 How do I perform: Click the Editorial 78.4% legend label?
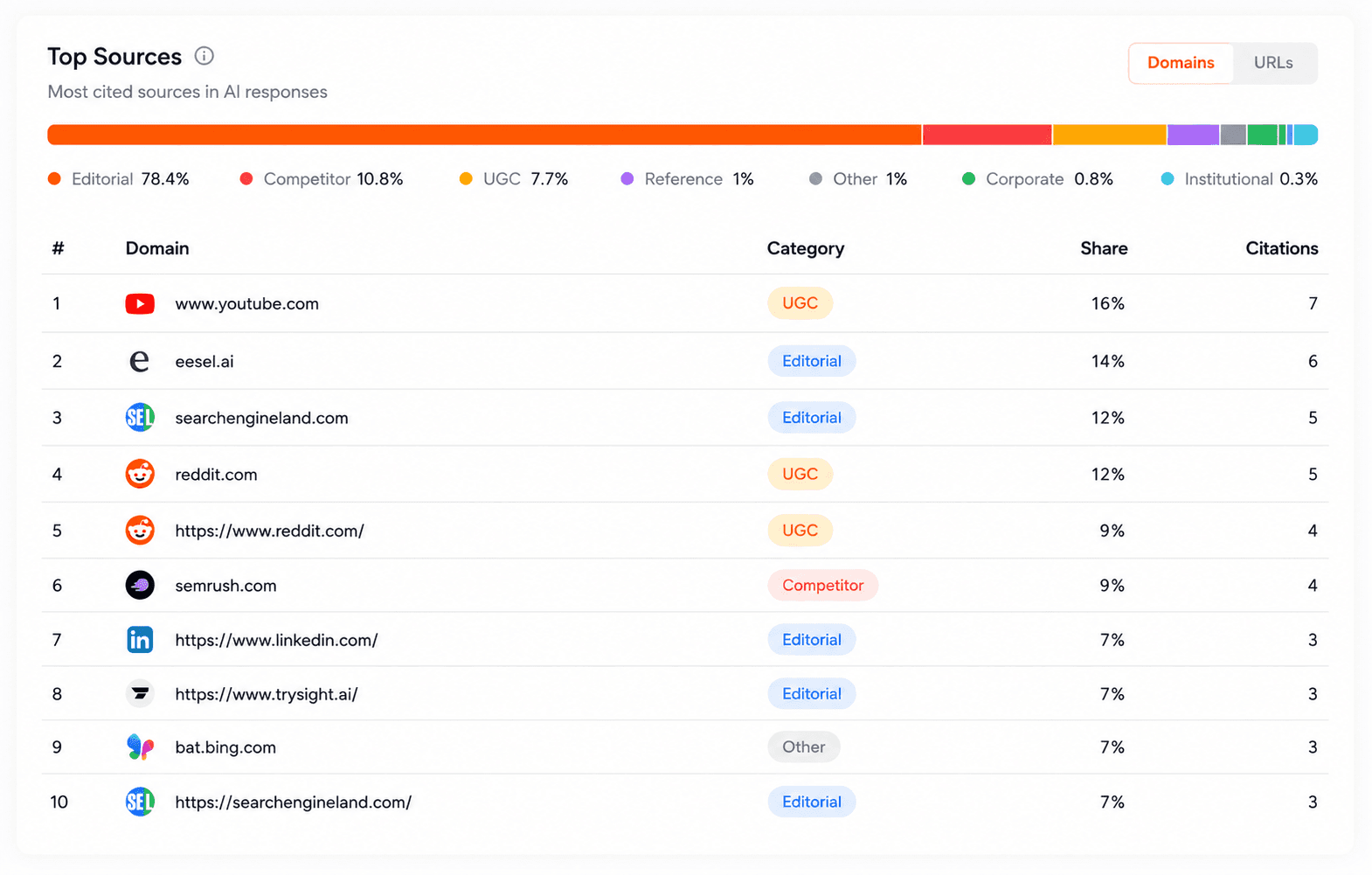[130, 179]
